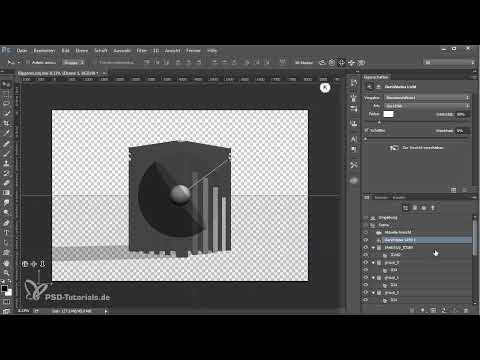Open the Bearbeiten menu
The width and height of the screenshot is (480, 360).
point(44,51)
